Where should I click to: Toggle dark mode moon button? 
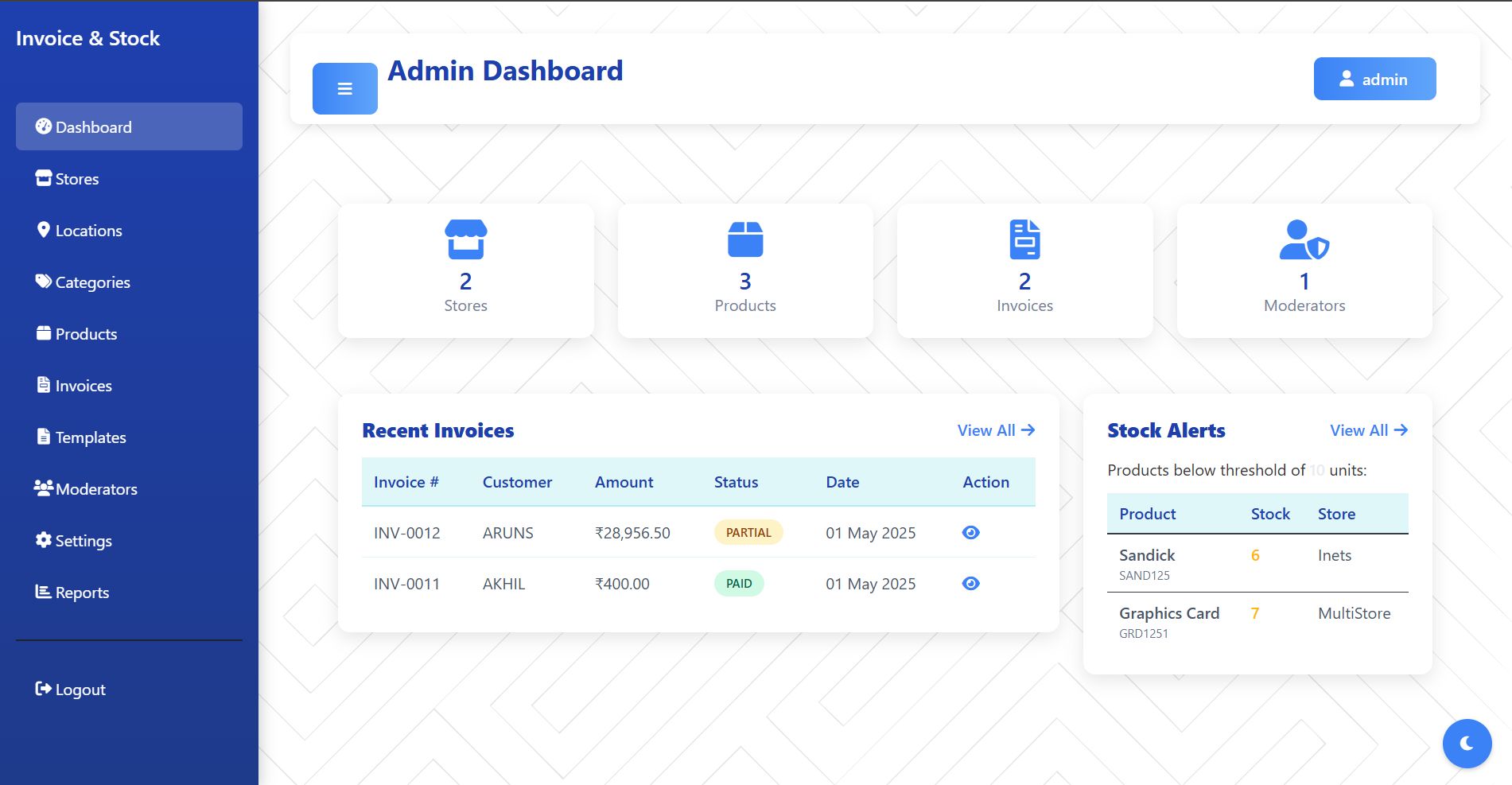click(x=1467, y=744)
